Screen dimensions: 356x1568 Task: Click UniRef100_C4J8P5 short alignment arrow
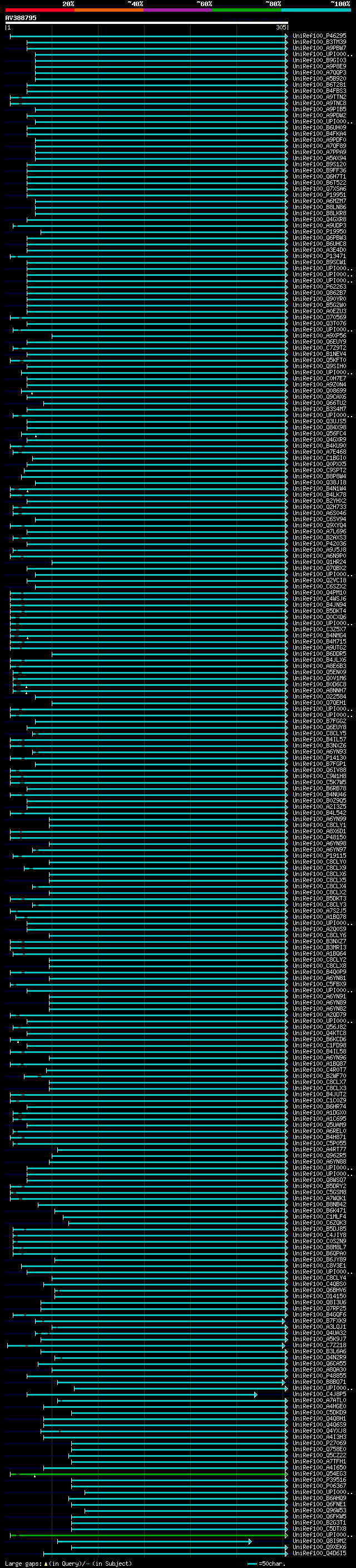point(255,1394)
